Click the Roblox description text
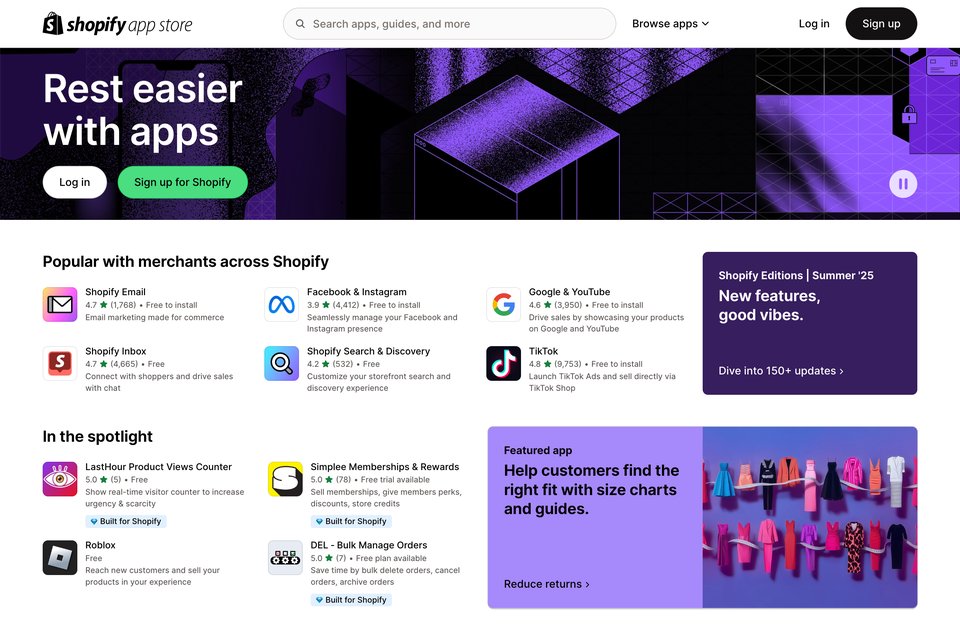This screenshot has height=627, width=960. (x=152, y=576)
